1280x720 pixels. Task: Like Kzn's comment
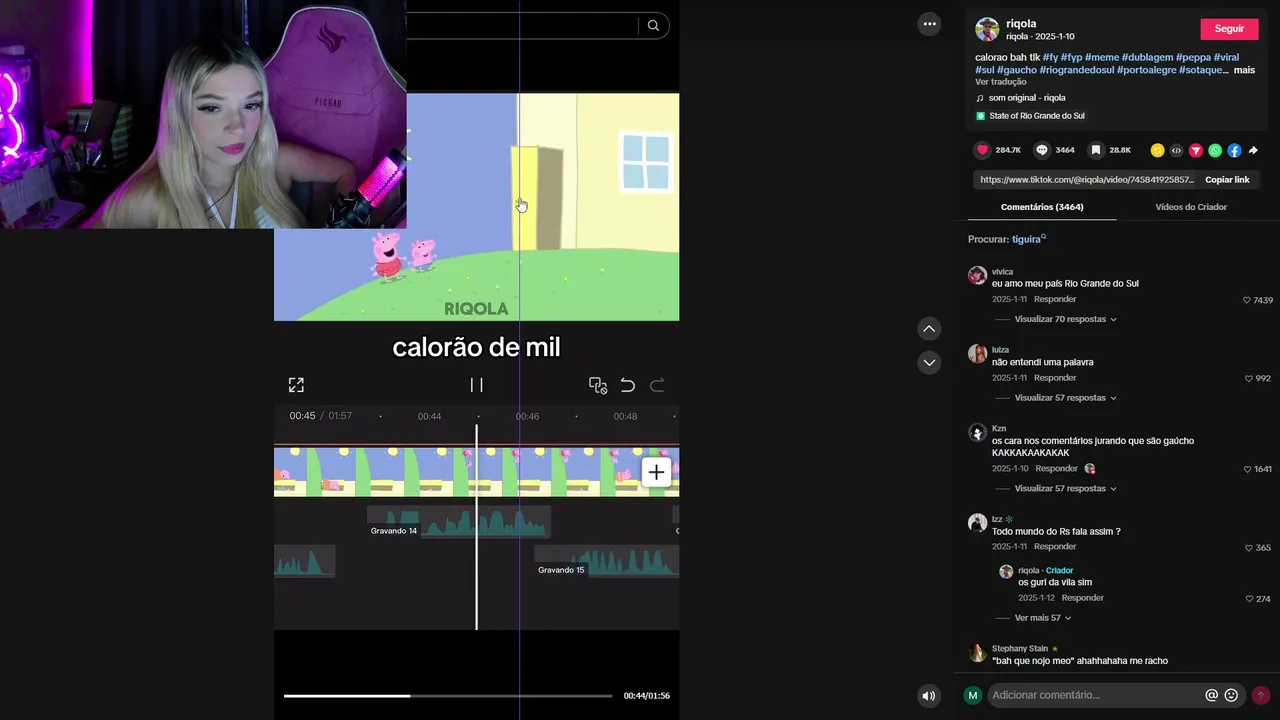(x=1247, y=469)
